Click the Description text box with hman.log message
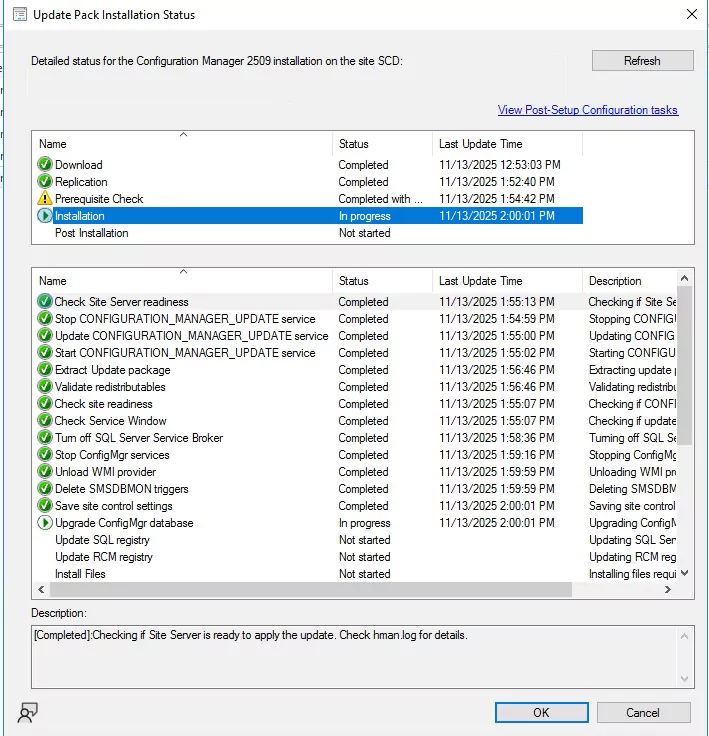709x736 pixels. click(x=354, y=657)
